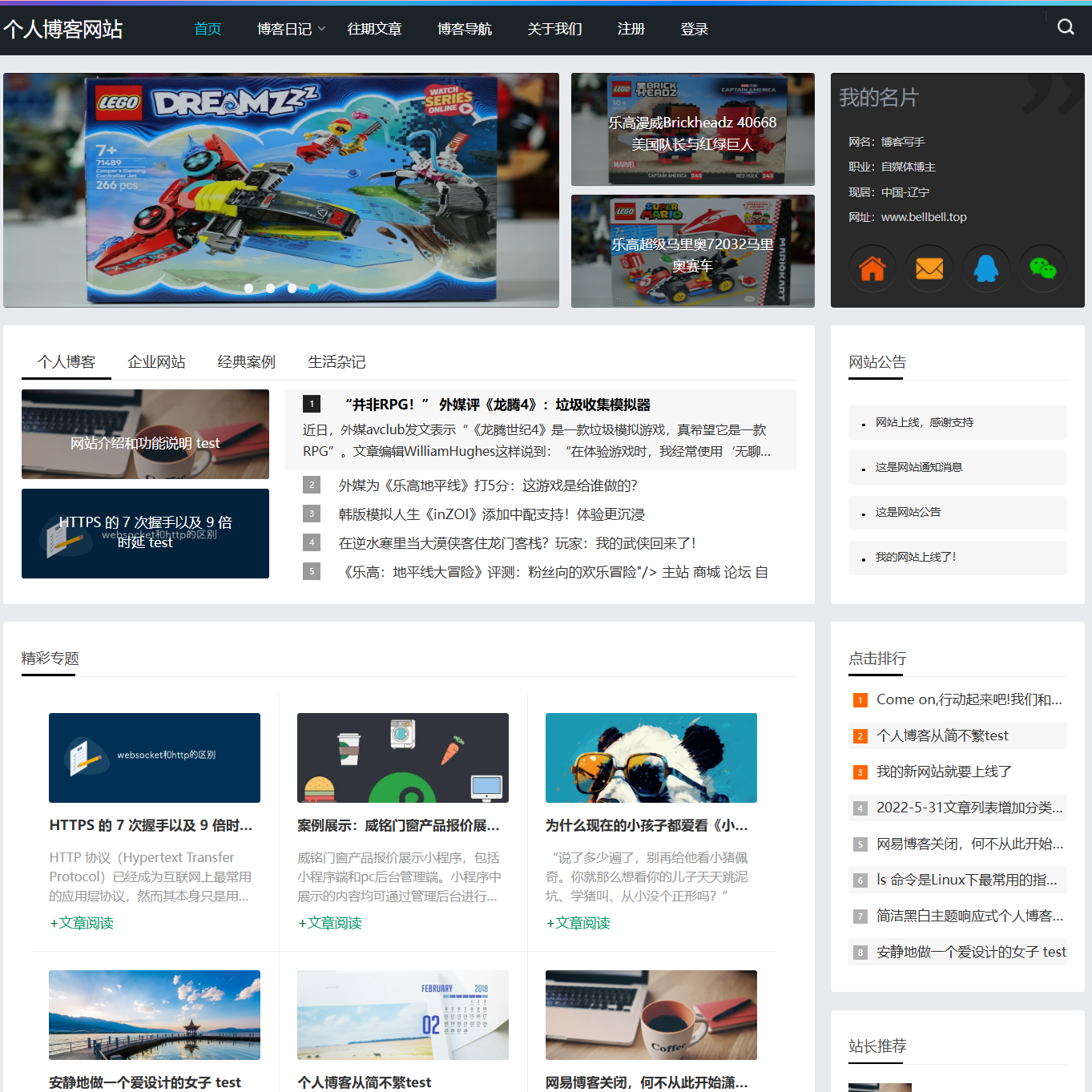
Task: Select the third carousel dot indicator
Action: point(292,288)
